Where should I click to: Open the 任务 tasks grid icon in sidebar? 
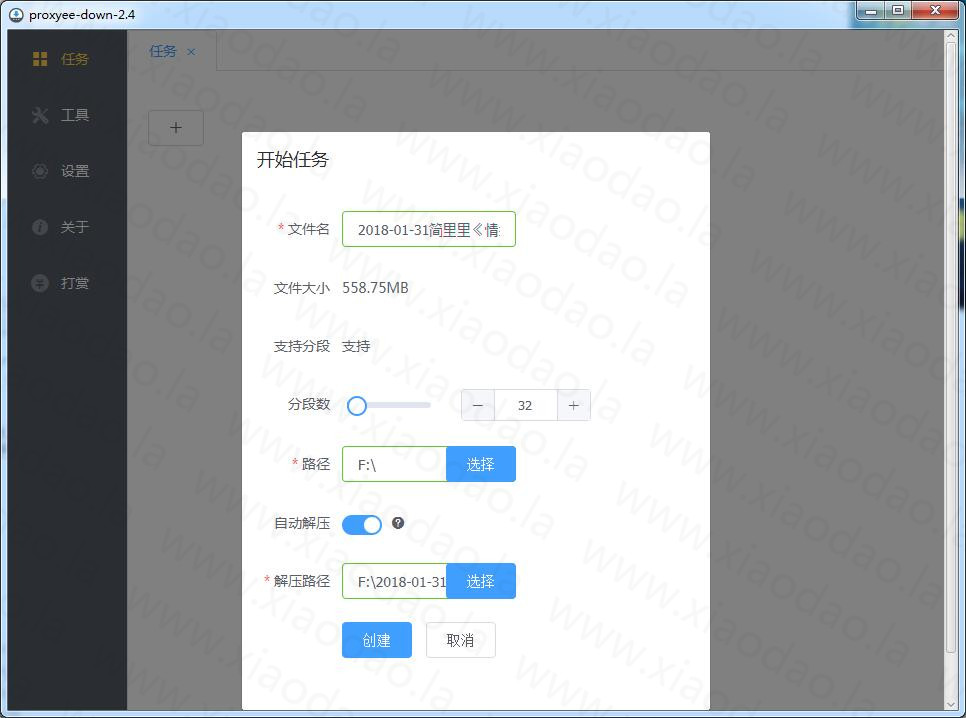point(40,59)
